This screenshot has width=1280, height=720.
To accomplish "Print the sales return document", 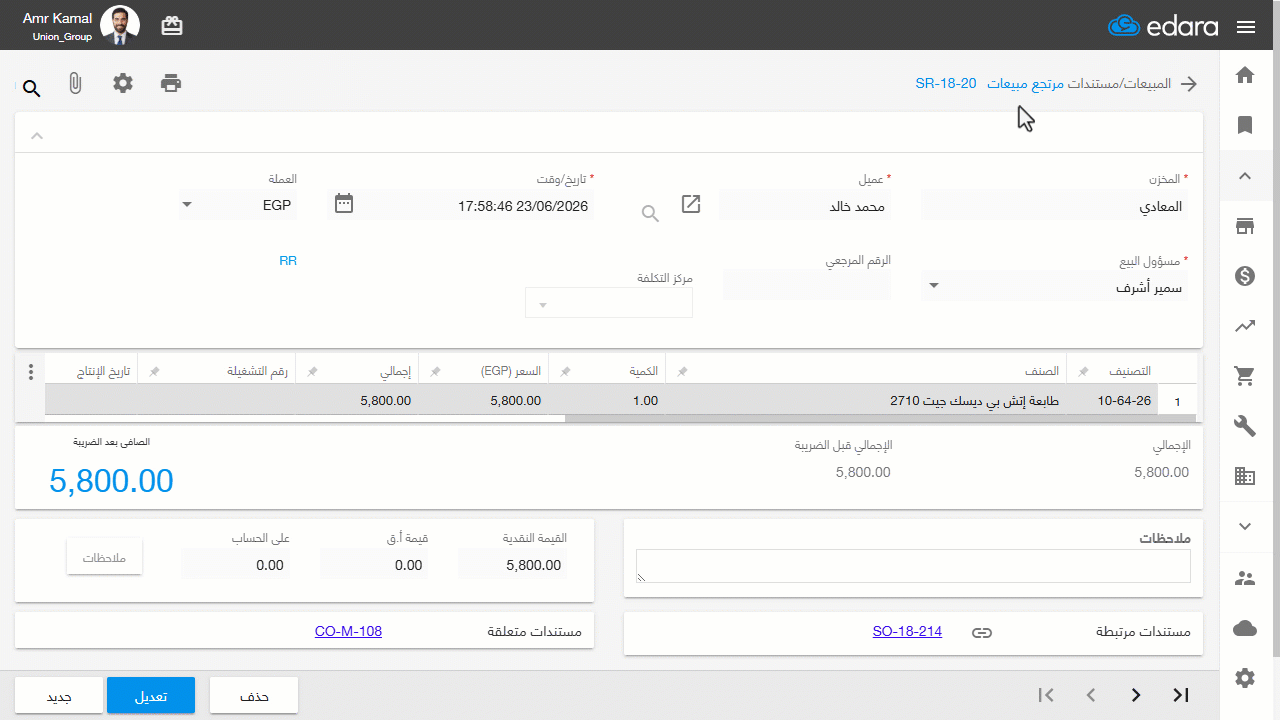I will click(171, 83).
